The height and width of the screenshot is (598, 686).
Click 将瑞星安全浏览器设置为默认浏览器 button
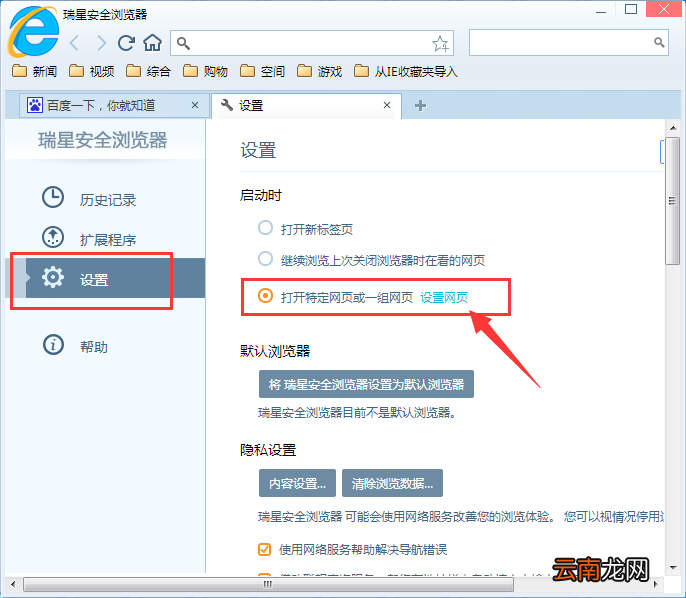tap(366, 384)
